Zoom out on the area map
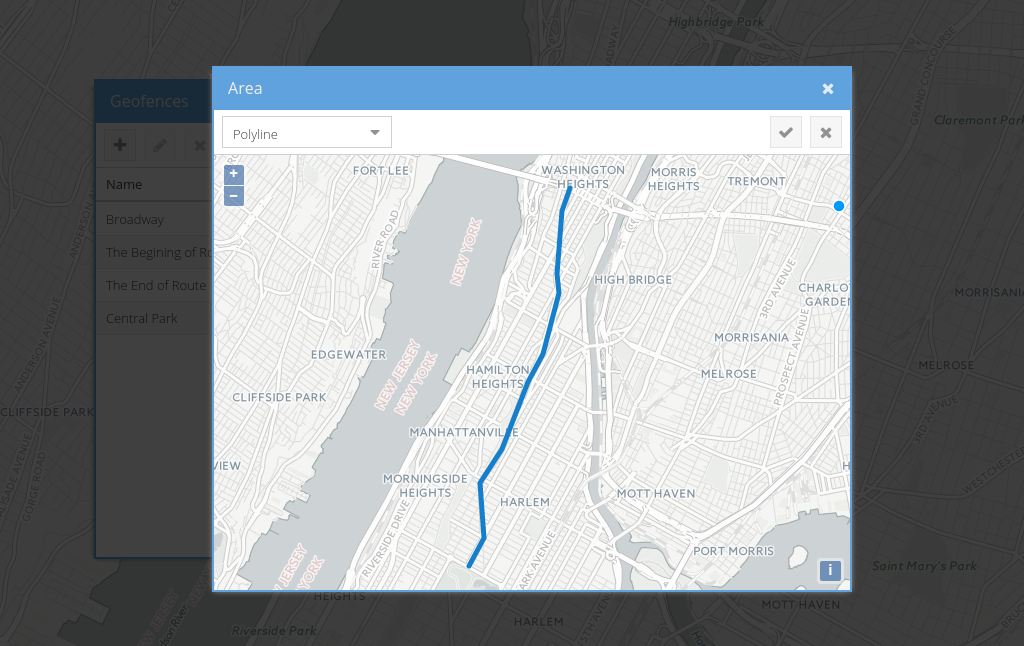This screenshot has width=1024, height=646. coord(233,196)
